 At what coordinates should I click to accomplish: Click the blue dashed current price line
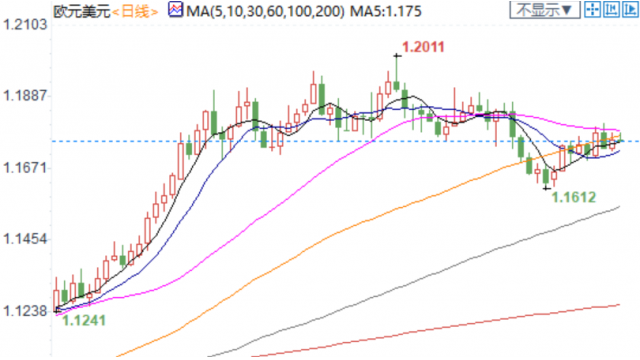click(x=345, y=141)
